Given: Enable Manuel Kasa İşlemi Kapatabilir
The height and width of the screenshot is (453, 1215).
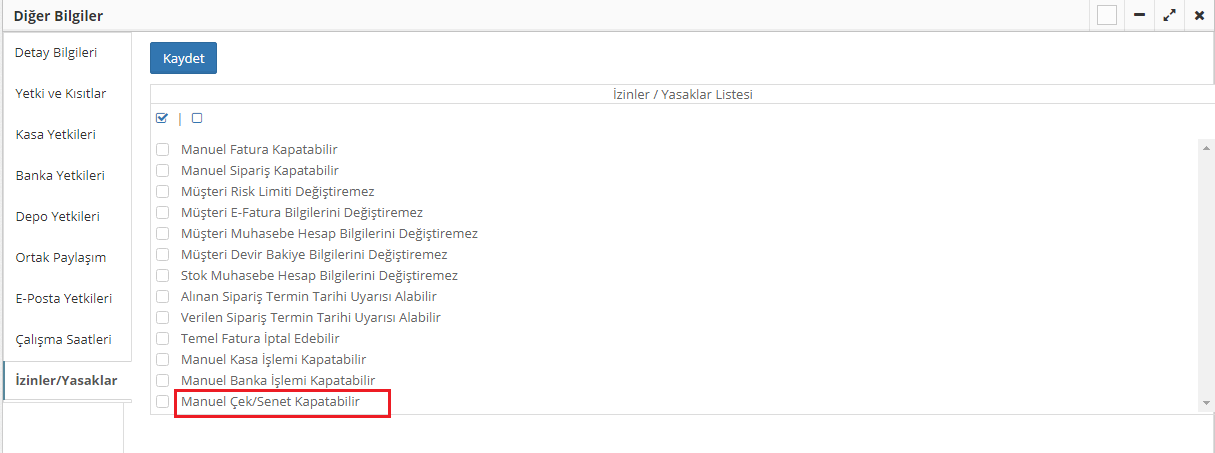Looking at the screenshot, I should click(x=162, y=360).
